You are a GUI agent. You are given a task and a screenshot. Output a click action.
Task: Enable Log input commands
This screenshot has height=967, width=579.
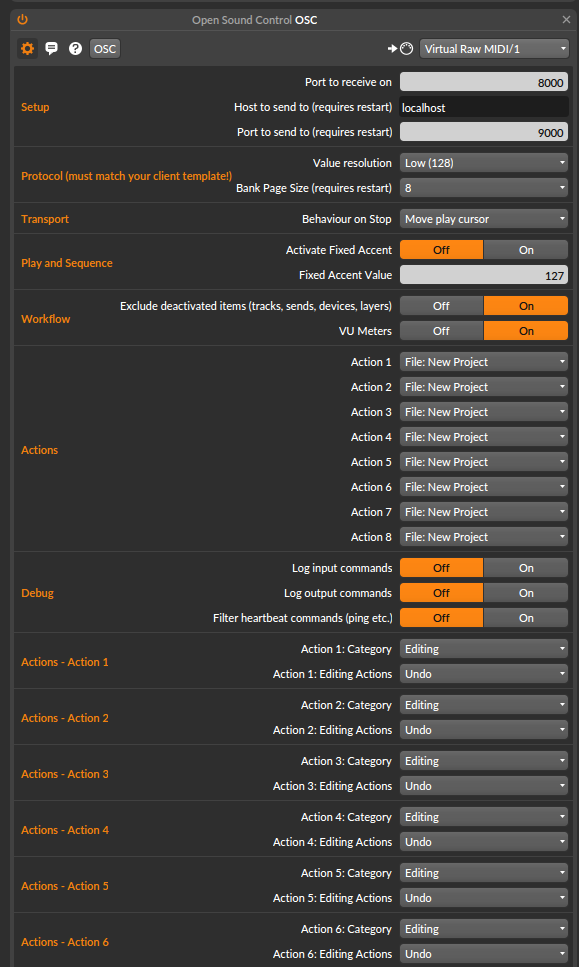(526, 567)
